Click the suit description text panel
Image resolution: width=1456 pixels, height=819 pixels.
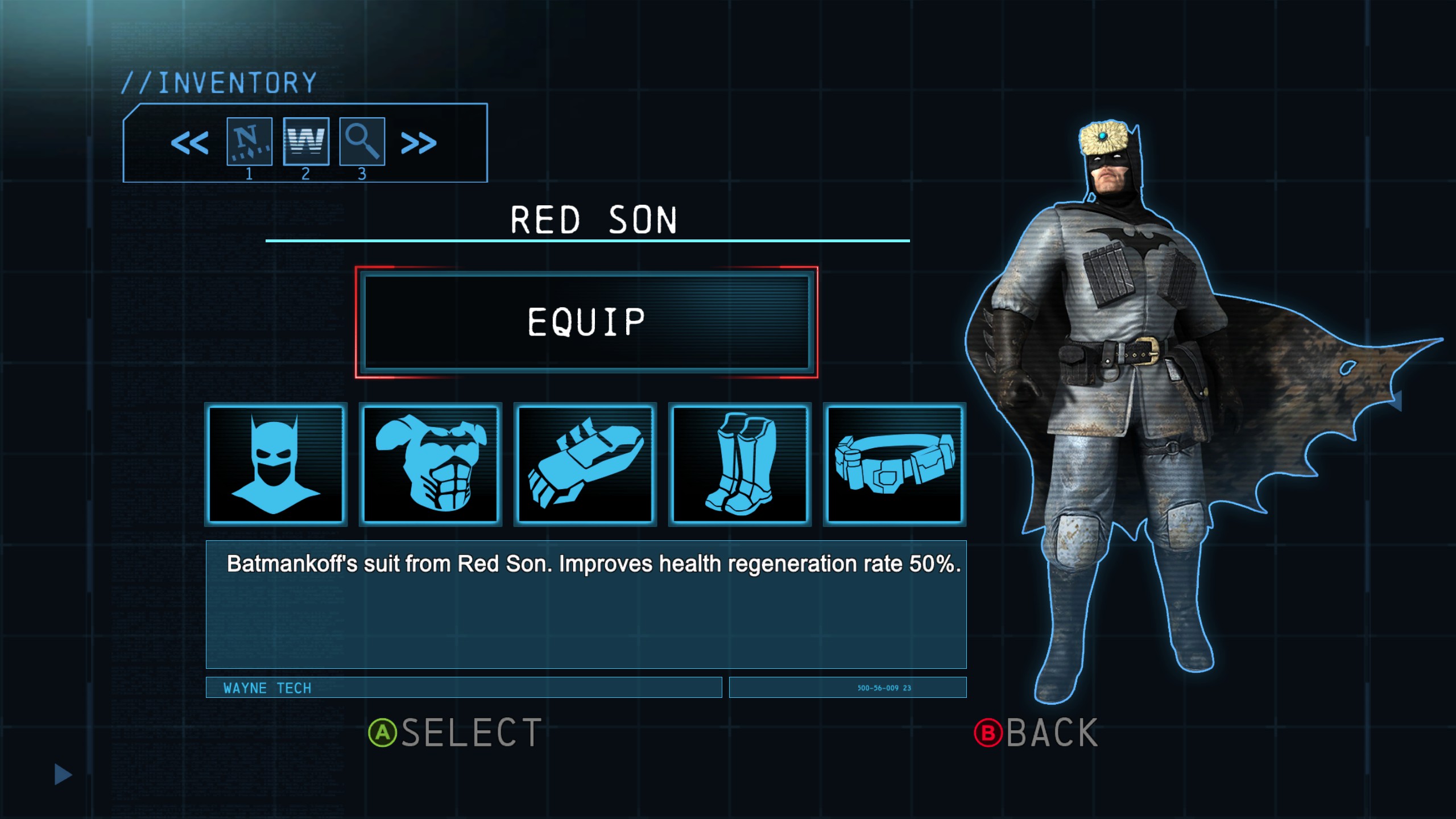pos(586,605)
